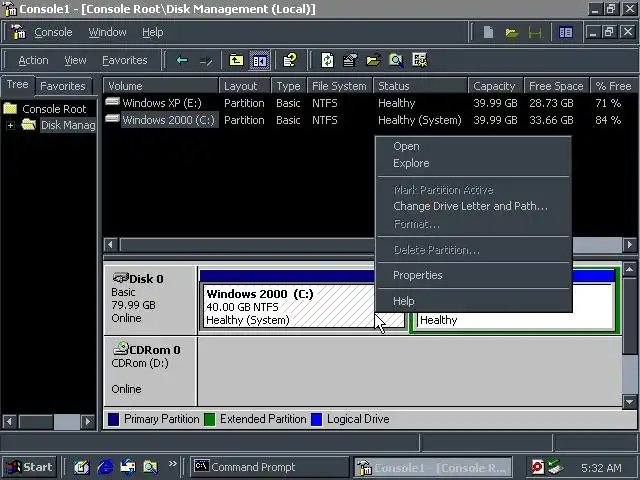
Task: Sort by the File System column header
Action: pos(339,86)
